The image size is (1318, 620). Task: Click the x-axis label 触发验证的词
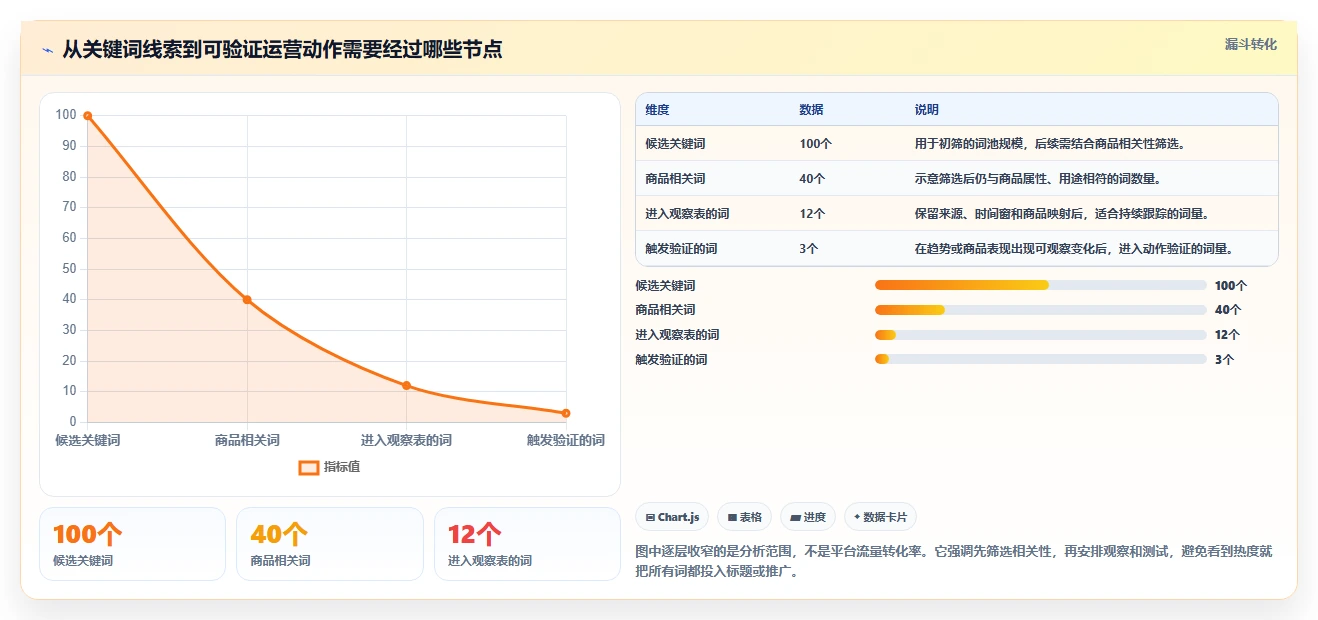pyautogui.click(x=566, y=440)
